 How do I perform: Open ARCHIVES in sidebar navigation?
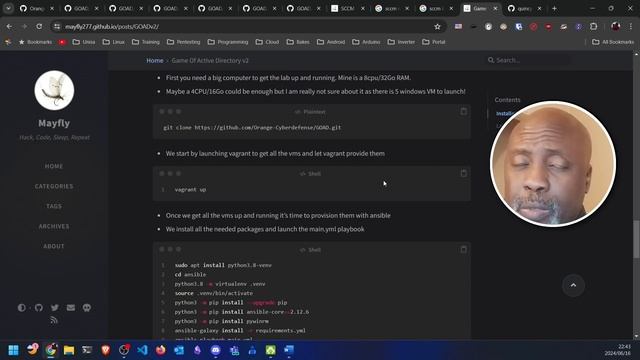point(54,226)
